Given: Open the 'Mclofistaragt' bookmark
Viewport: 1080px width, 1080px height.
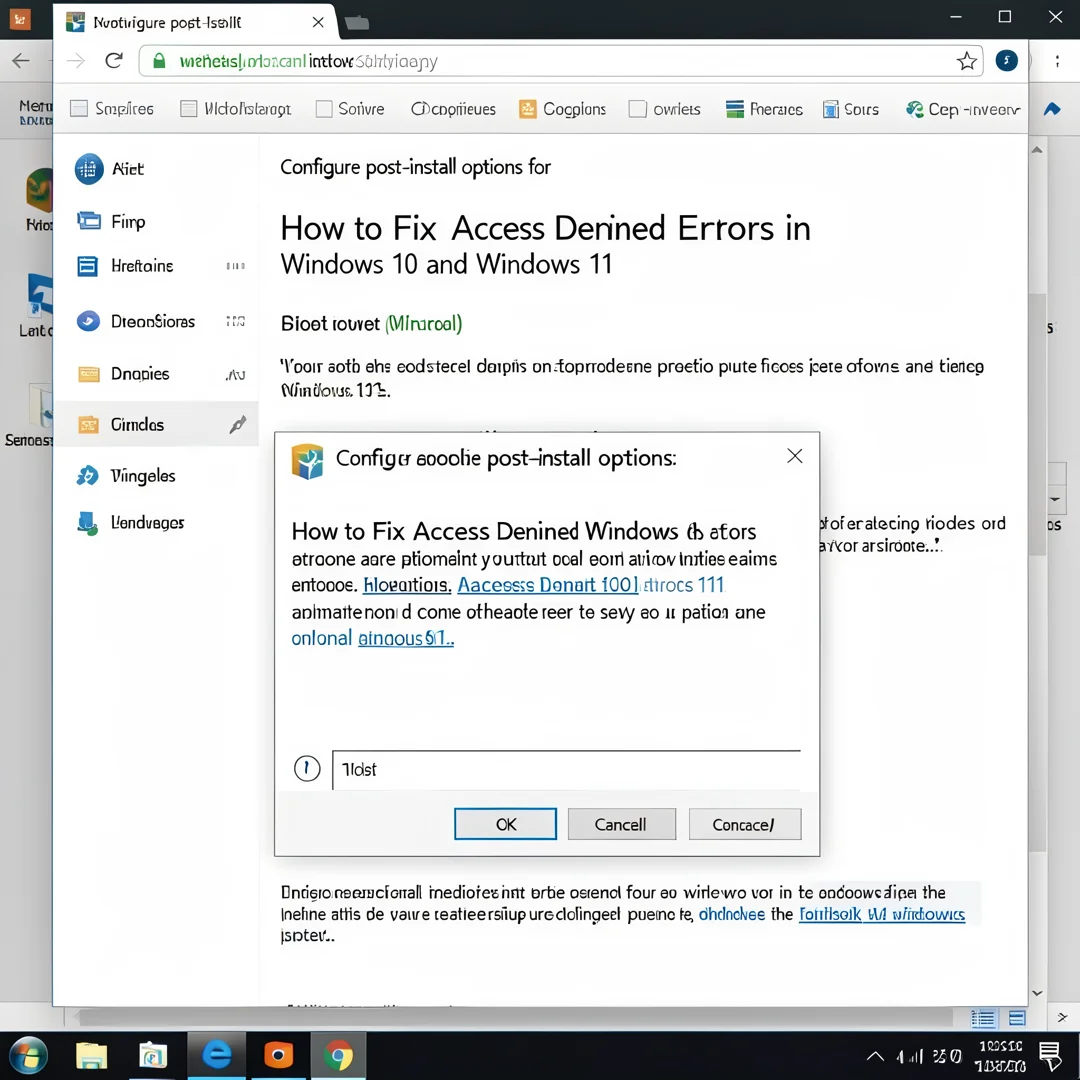Looking at the screenshot, I should pyautogui.click(x=236, y=109).
